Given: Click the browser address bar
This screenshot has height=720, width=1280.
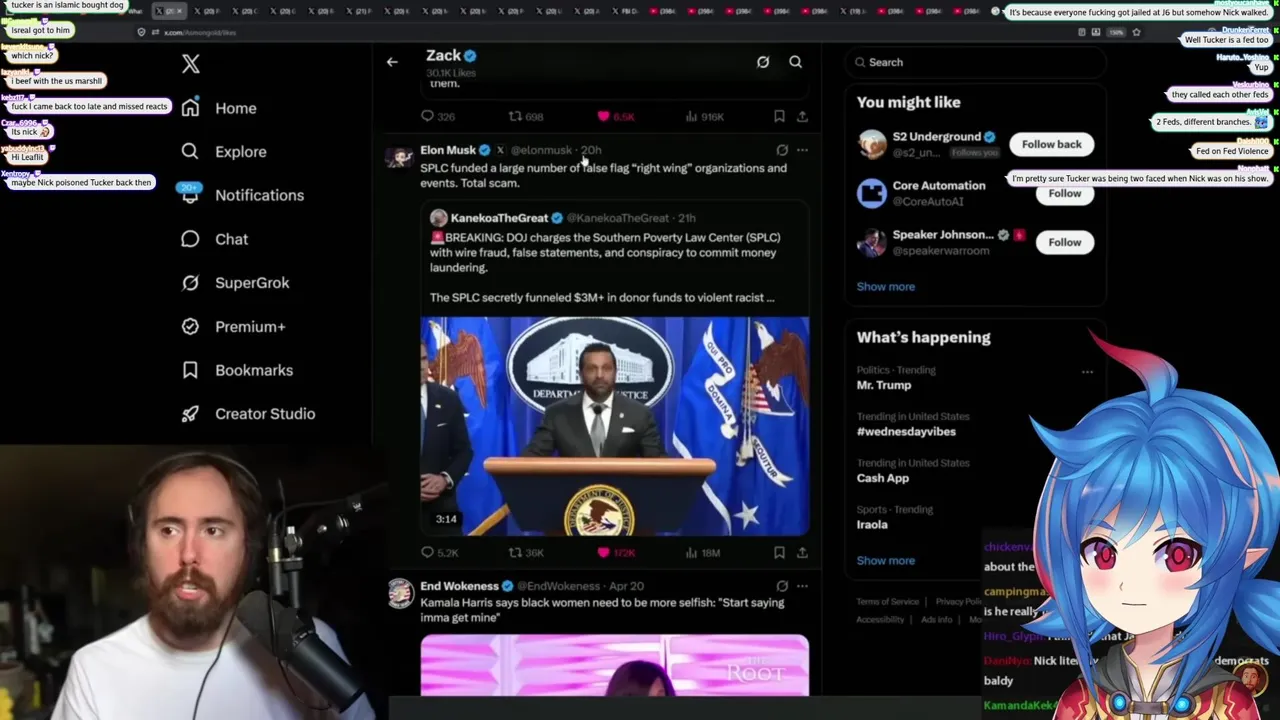Looking at the screenshot, I should pyautogui.click(x=600, y=32).
